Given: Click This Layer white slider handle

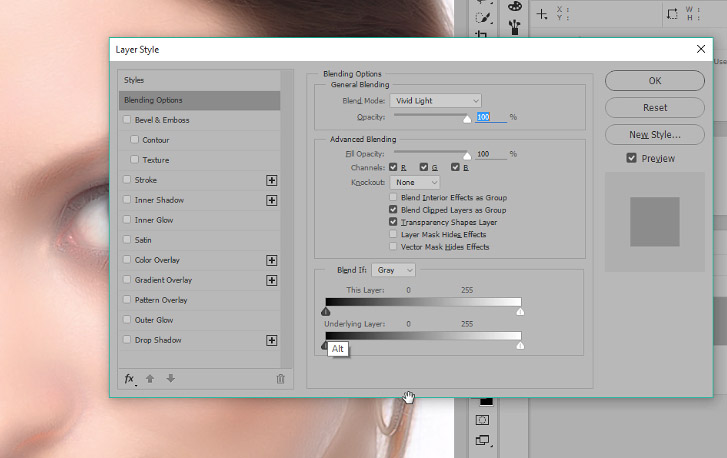Looking at the screenshot, I should [x=520, y=312].
